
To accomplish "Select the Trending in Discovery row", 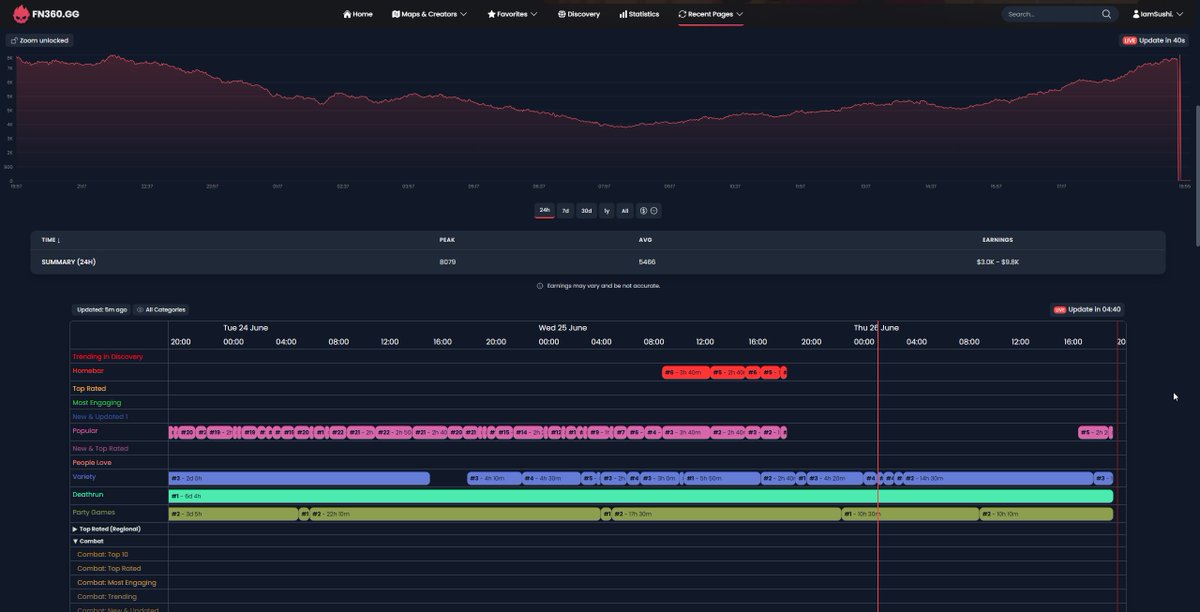I will pos(107,357).
